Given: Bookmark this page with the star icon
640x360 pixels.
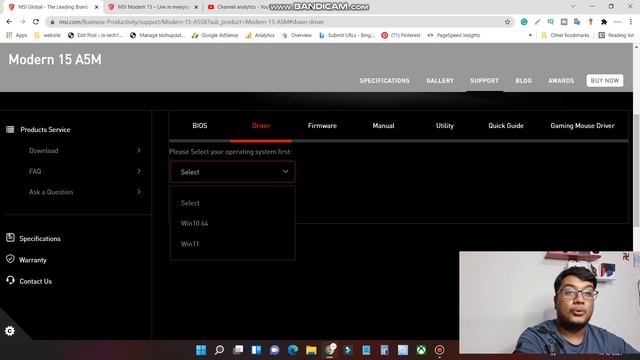Looking at the screenshot, I should click(x=507, y=22).
